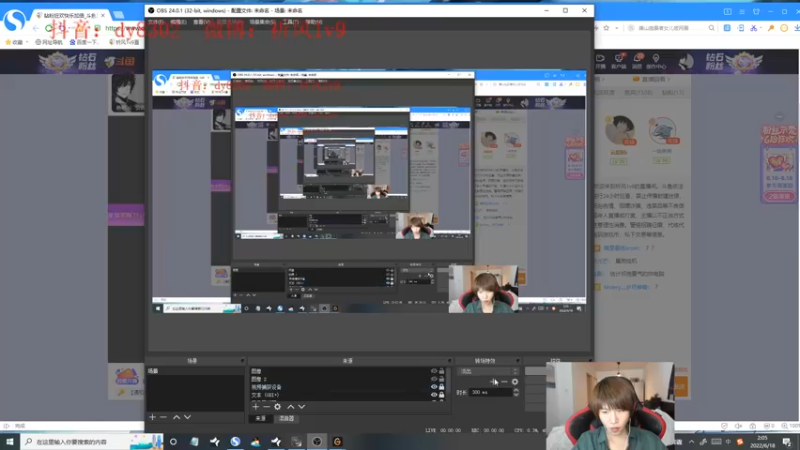800x450 pixels.
Task: Switch to the 来源 tab below the sources list
Action: click(261, 418)
